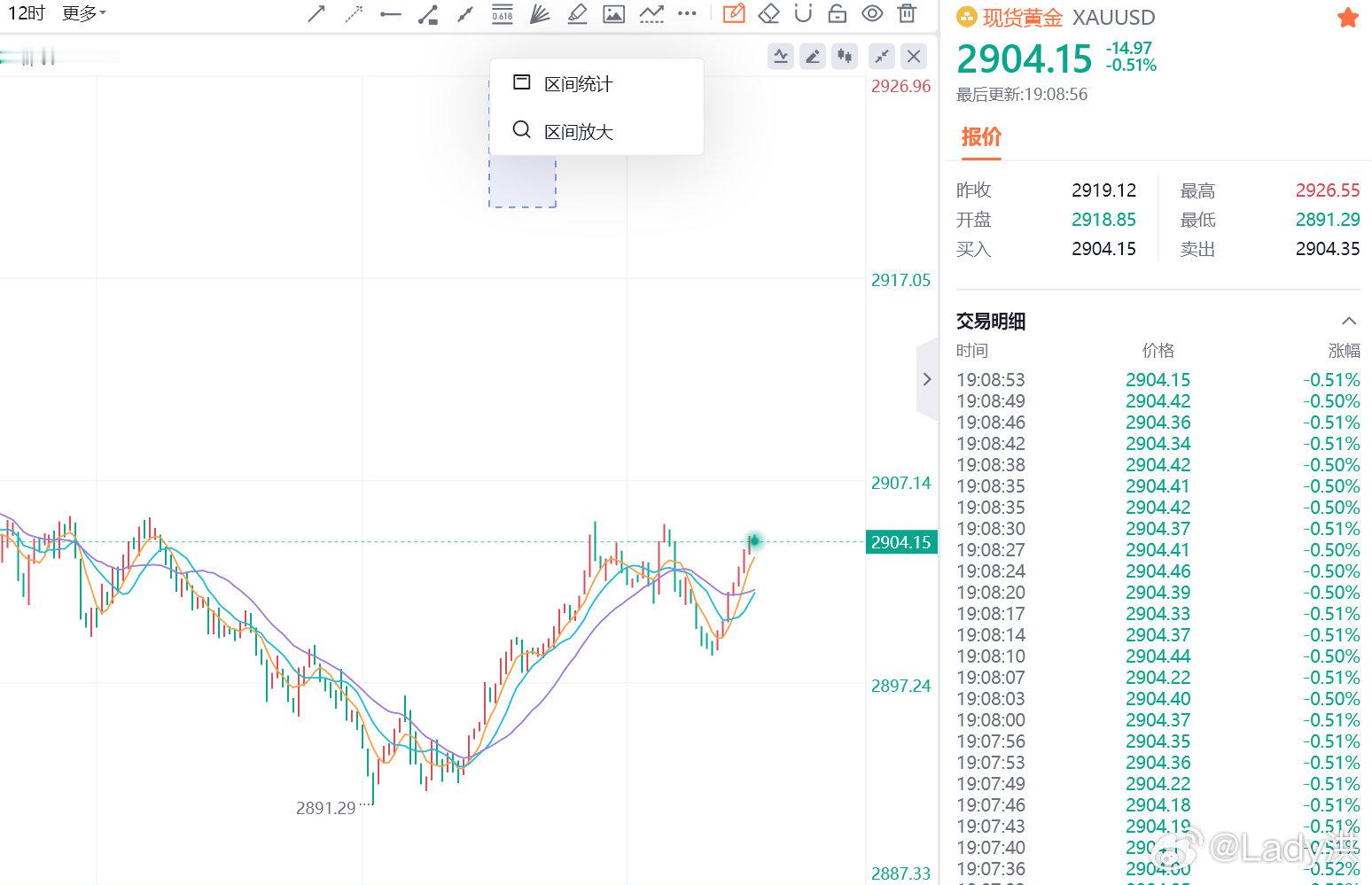The image size is (1372, 885).
Task: Select the 12时 timeframe
Action: (27, 13)
